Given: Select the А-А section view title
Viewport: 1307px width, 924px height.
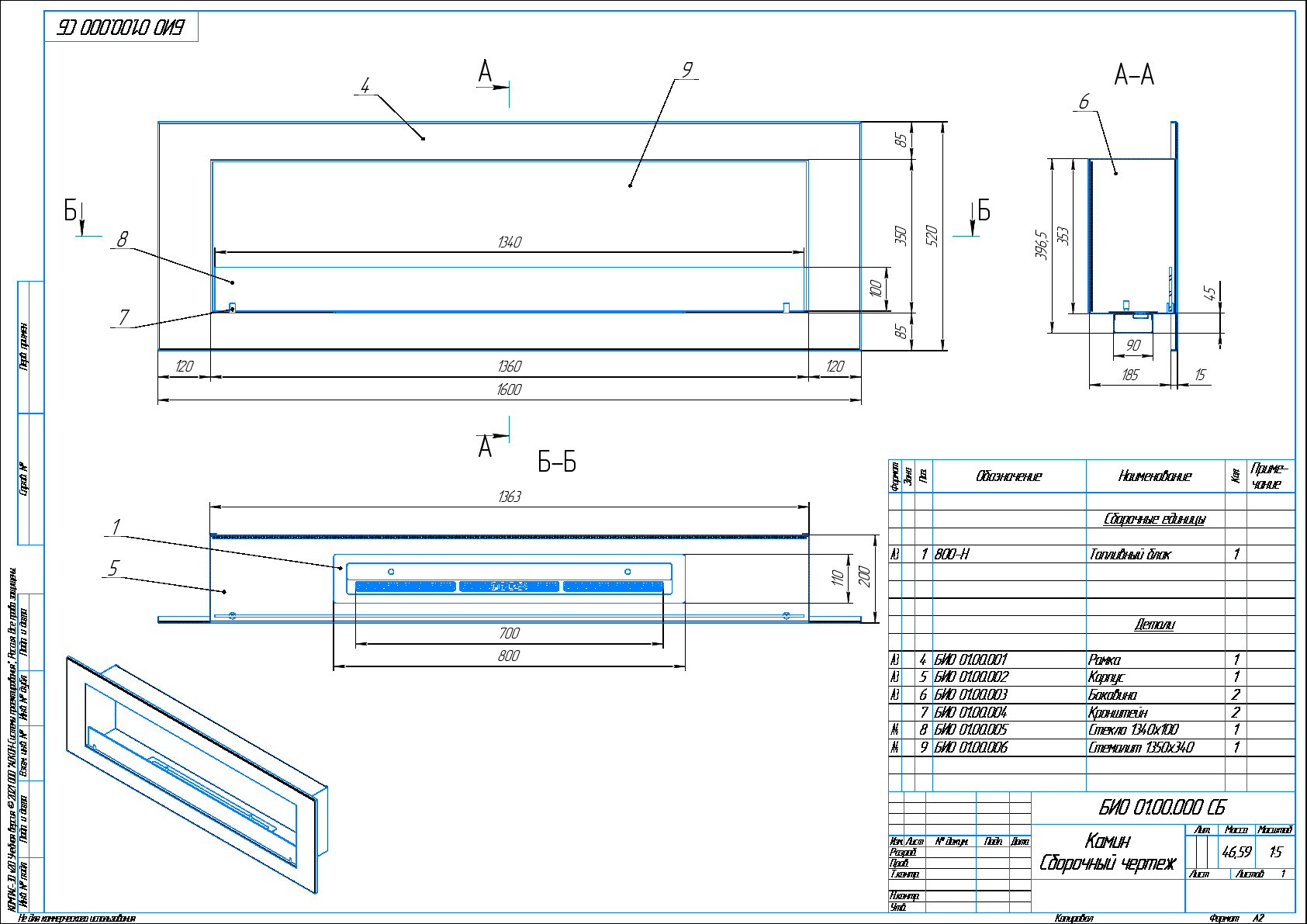Looking at the screenshot, I should pos(1133,75).
